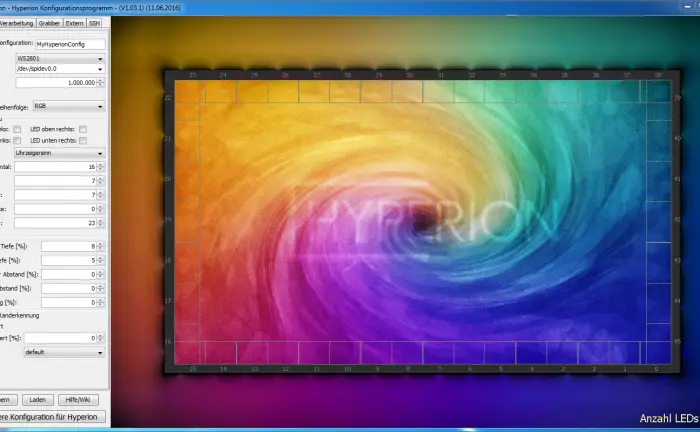700x432 pixels.
Task: Click the Randerkennung section label
Action: [x=20, y=316]
